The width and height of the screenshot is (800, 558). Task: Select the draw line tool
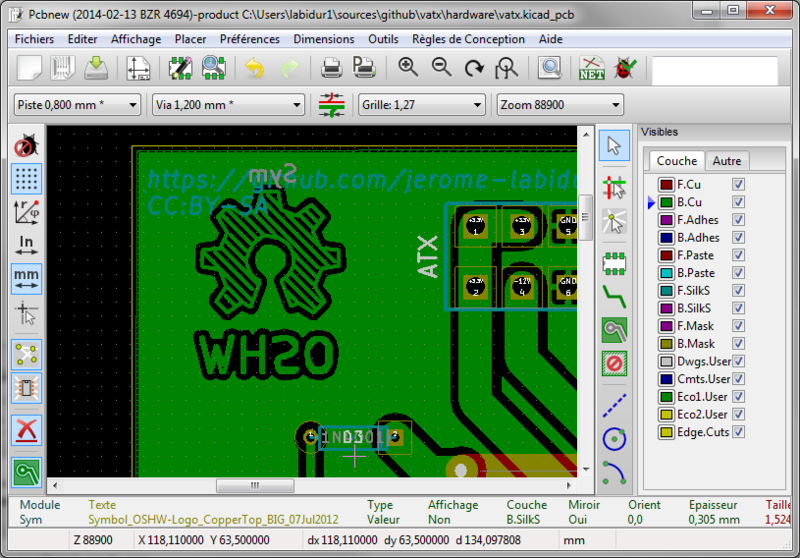[614, 405]
